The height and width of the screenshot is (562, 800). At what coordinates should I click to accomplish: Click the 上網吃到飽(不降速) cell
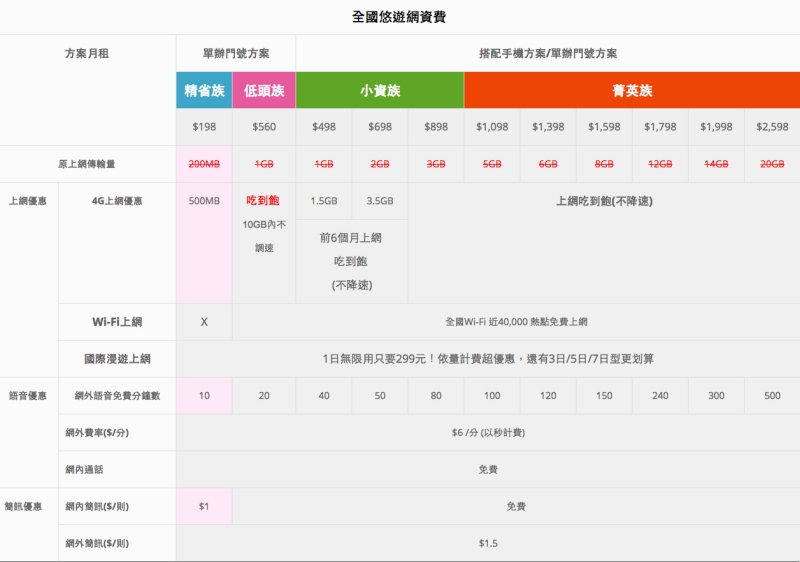(604, 201)
